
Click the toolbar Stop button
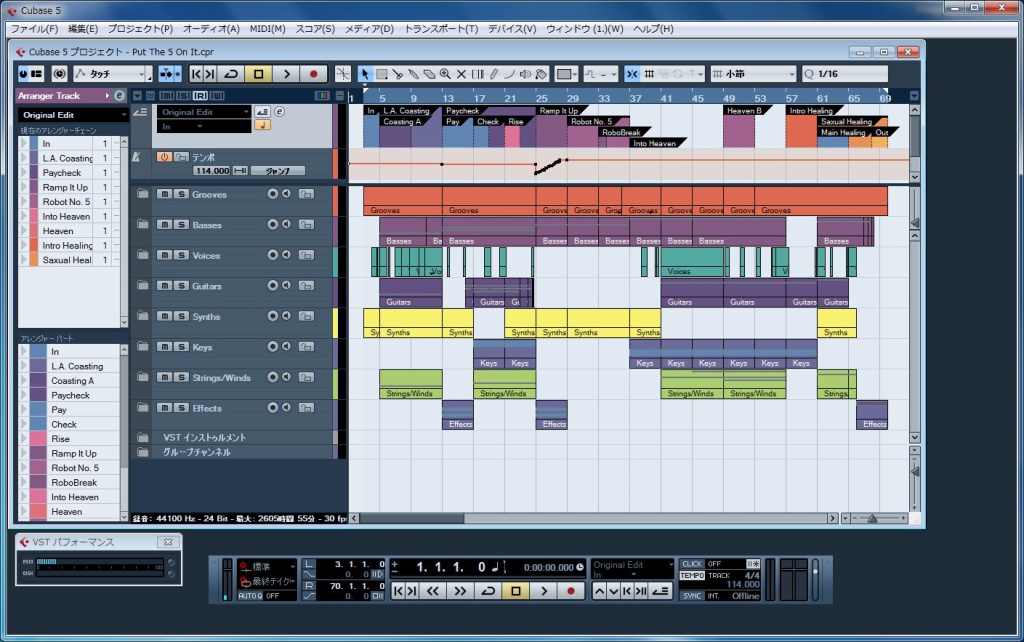click(x=259, y=74)
